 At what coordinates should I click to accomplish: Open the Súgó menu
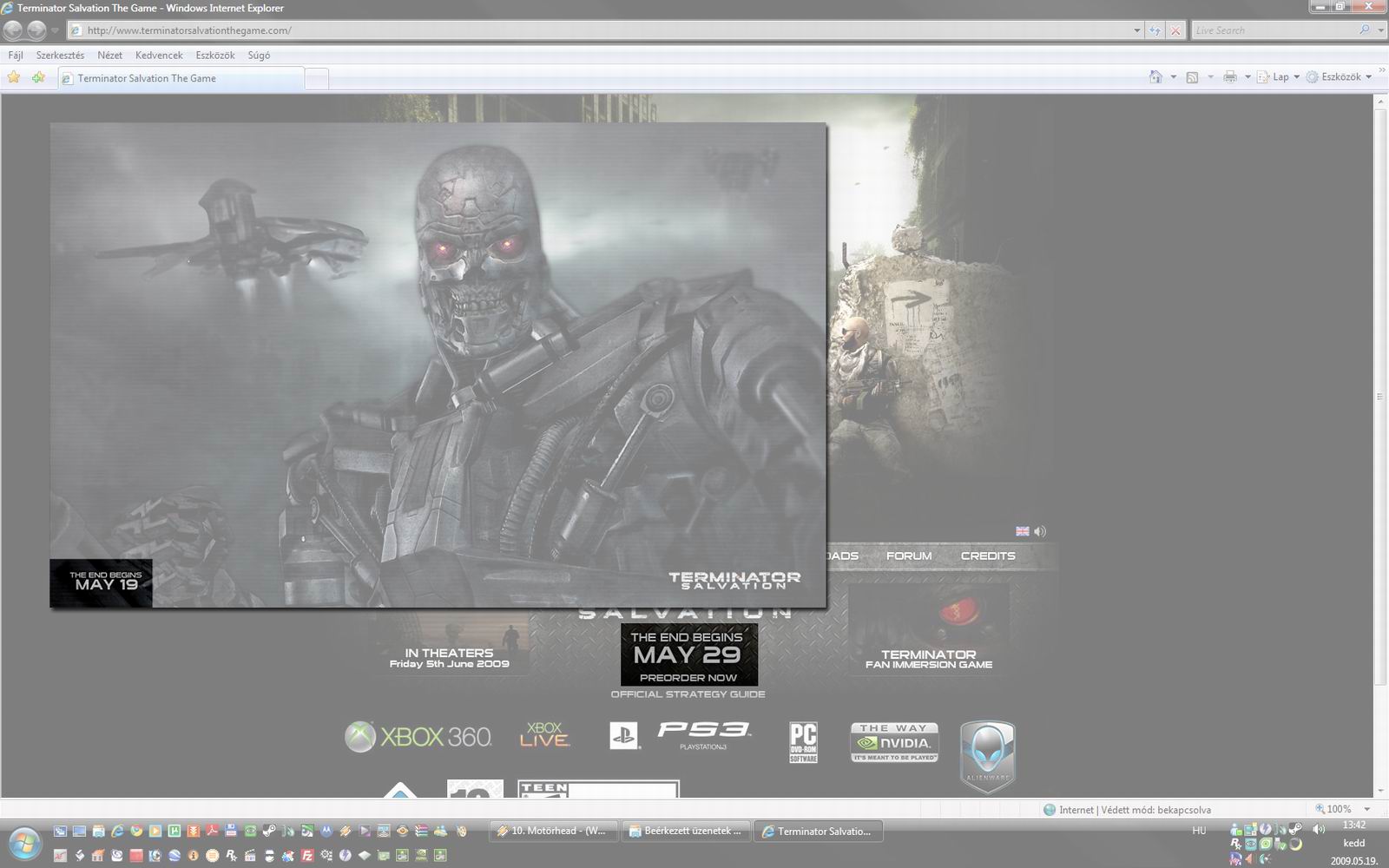tap(259, 55)
